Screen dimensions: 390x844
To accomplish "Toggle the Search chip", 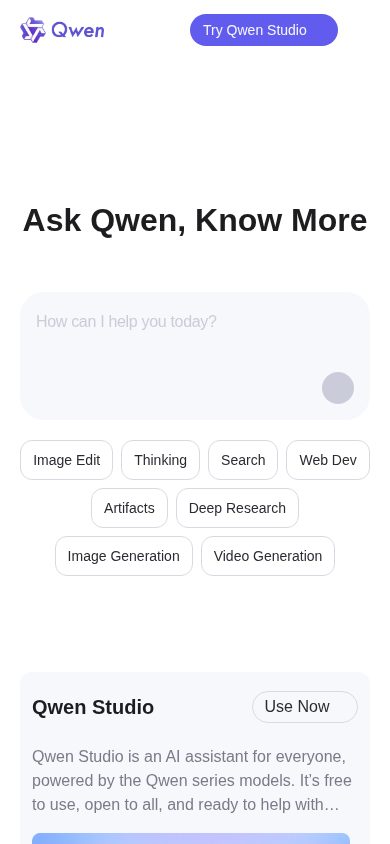I will (243, 460).
